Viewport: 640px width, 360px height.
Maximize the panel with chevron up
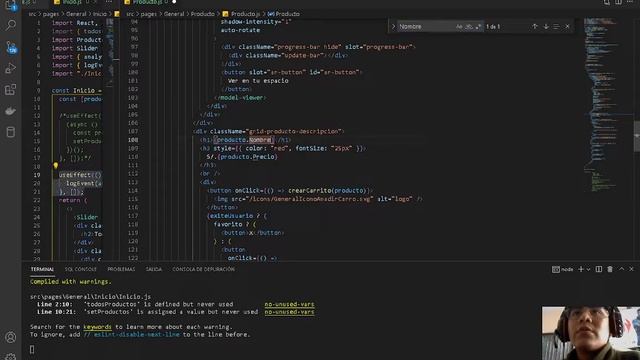622,269
